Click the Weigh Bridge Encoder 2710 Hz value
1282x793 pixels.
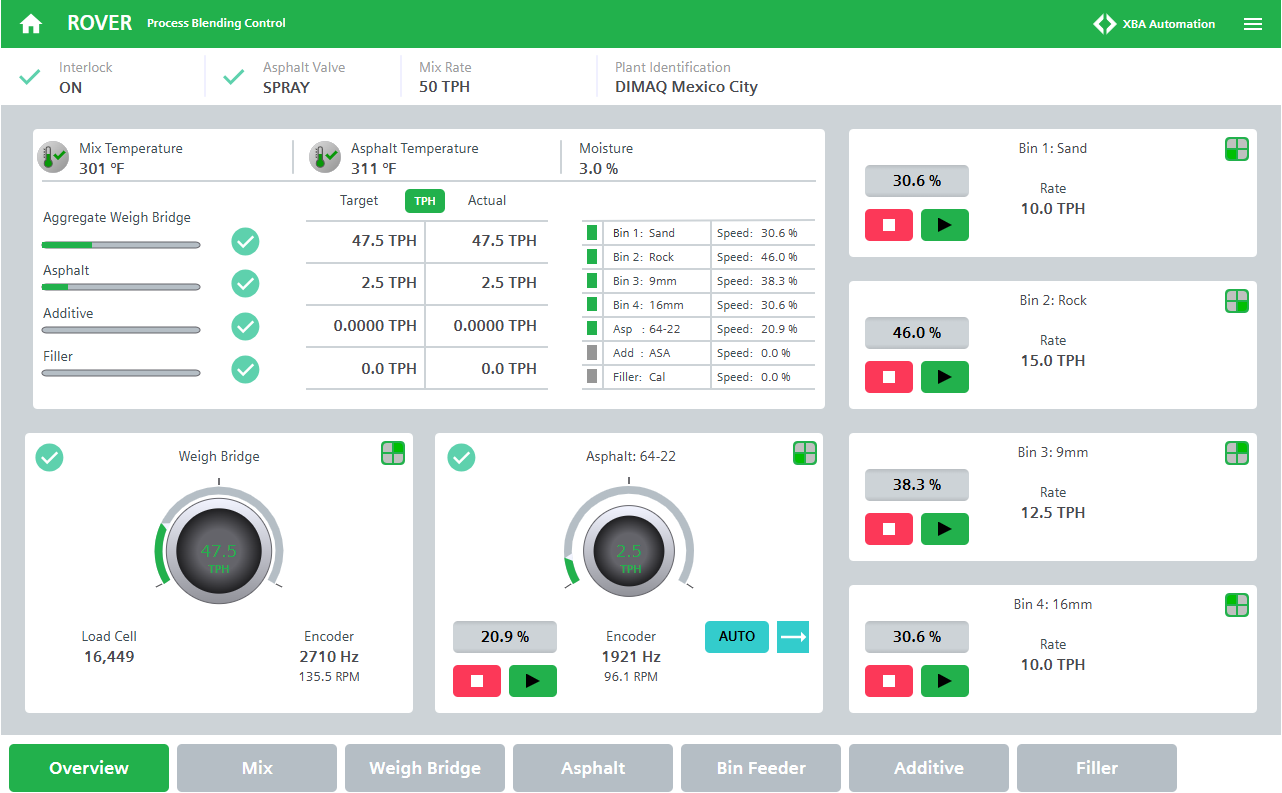(x=329, y=657)
